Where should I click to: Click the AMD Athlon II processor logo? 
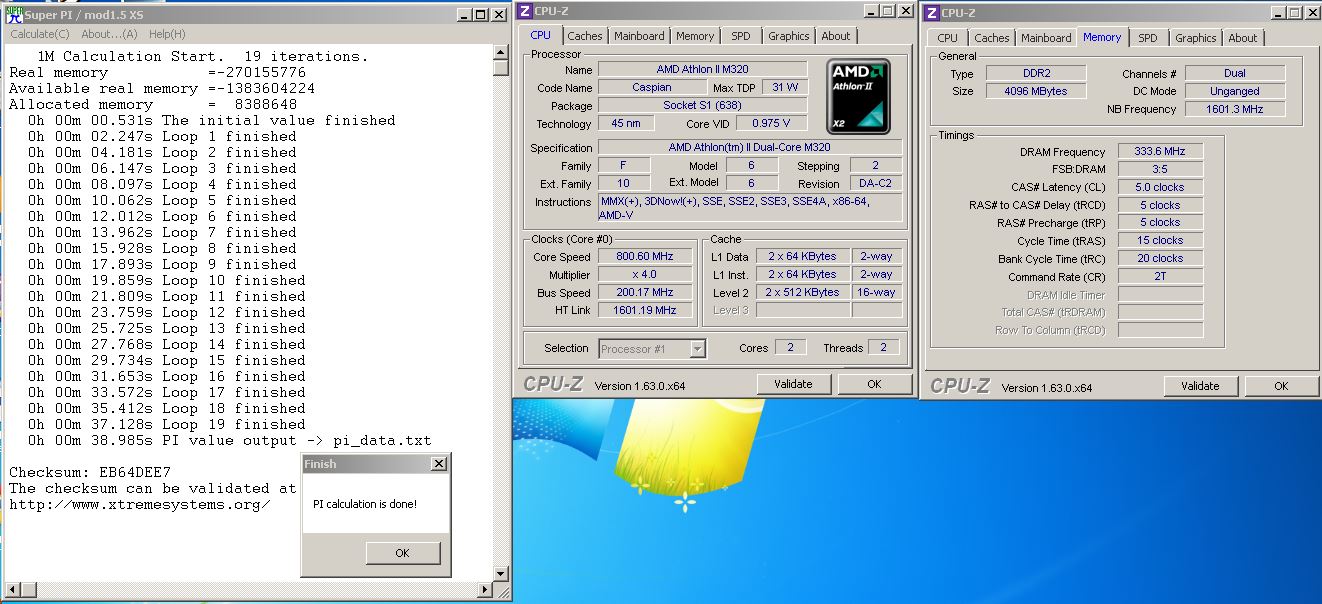858,97
